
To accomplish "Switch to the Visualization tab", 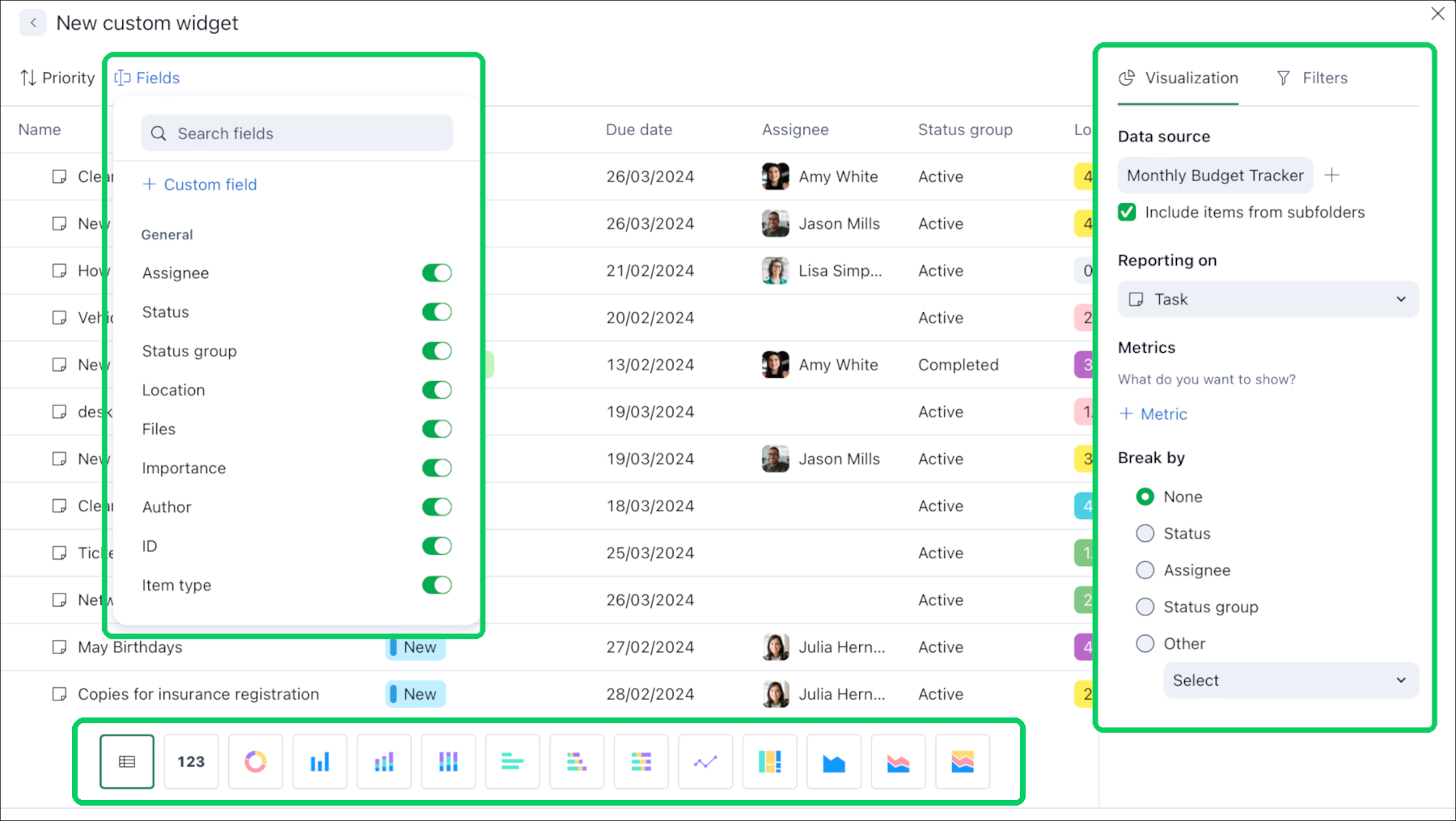I will [x=1179, y=78].
